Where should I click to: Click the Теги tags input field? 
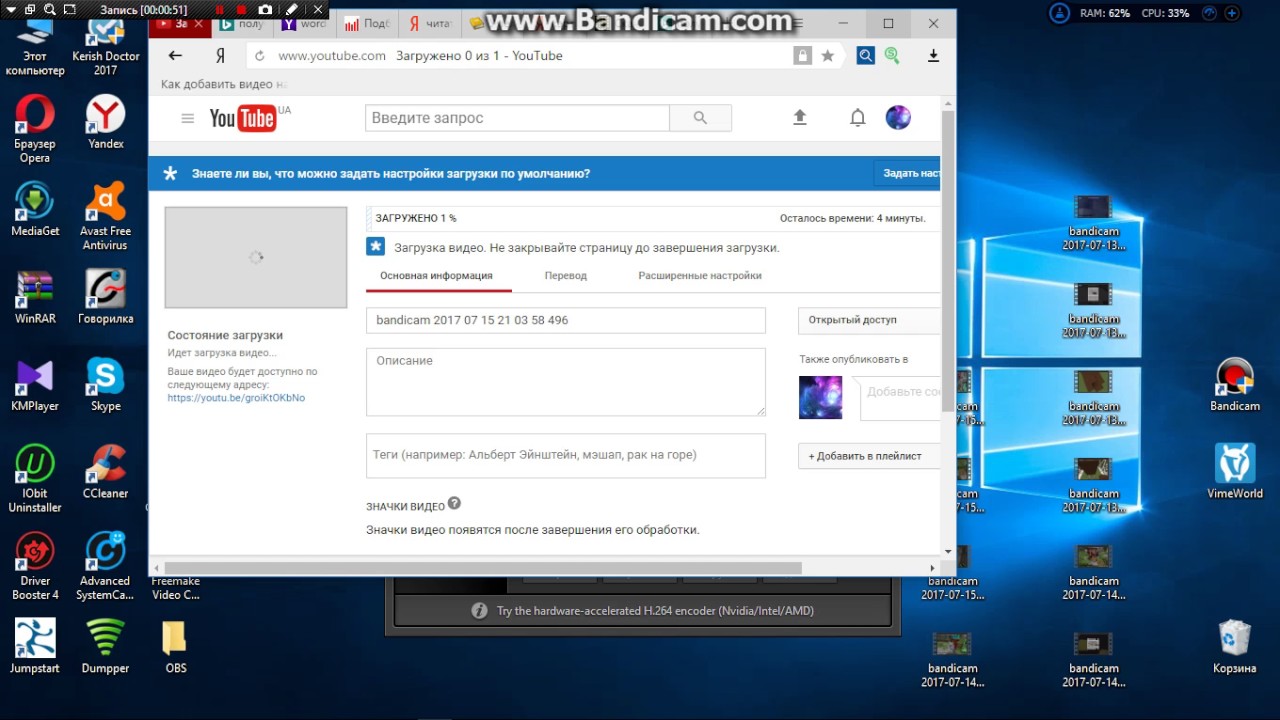tap(566, 455)
